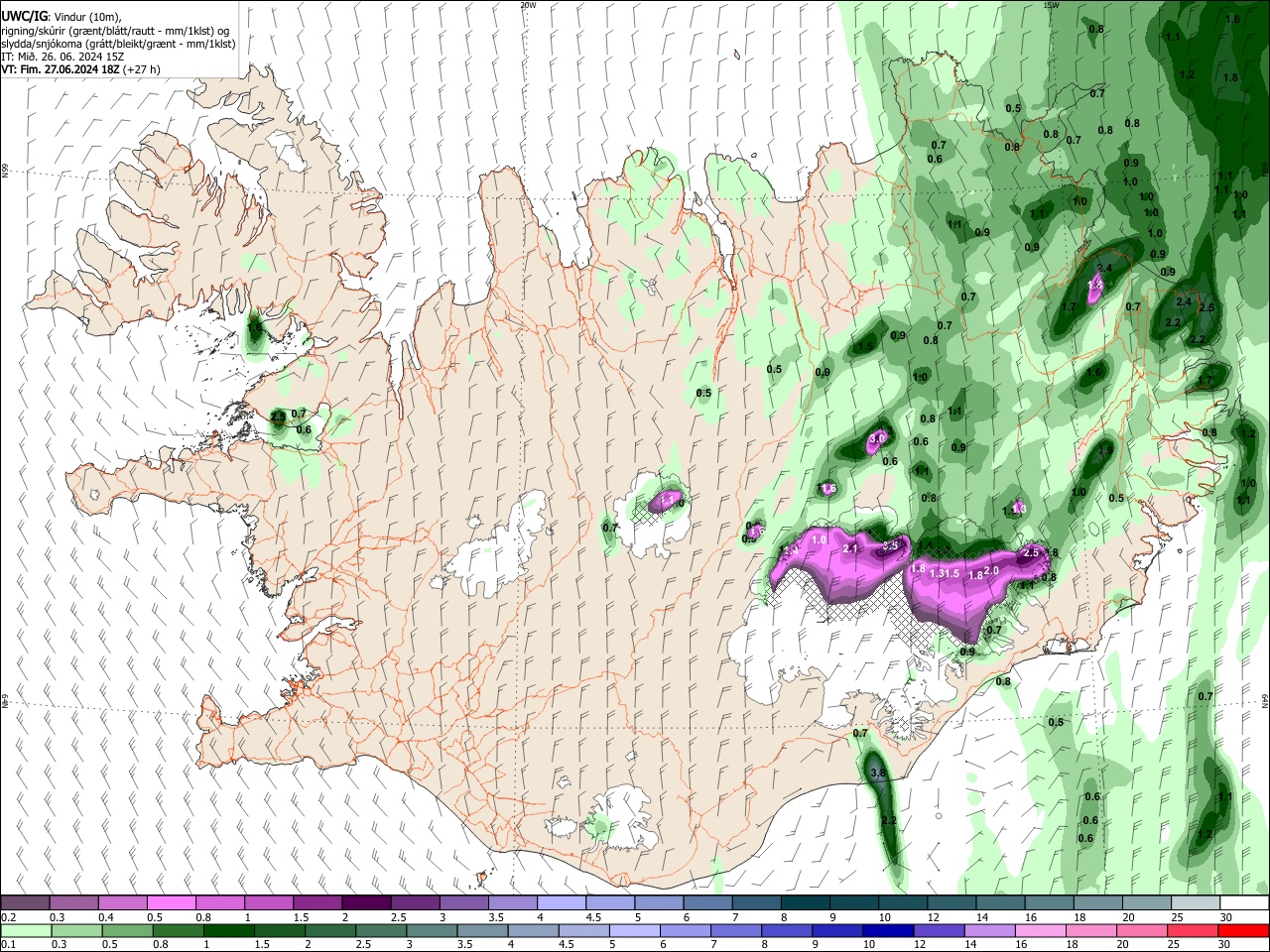Pick the bright red 30 rain legend swatch
This screenshot has width=1270, height=952.
[1242, 931]
